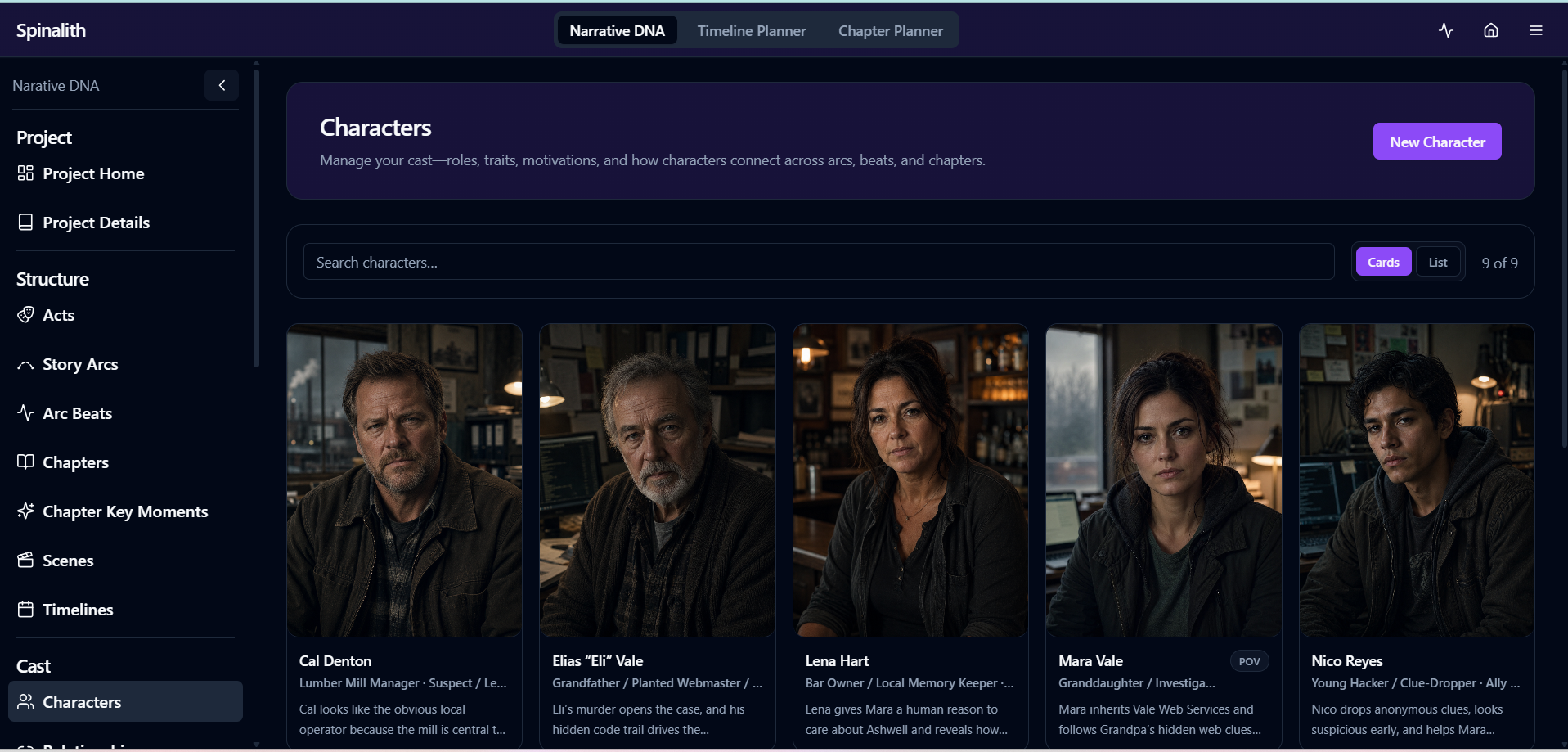The width and height of the screenshot is (1568, 752).
Task: Click the Lena Hart name text
Action: pyautogui.click(x=837, y=660)
